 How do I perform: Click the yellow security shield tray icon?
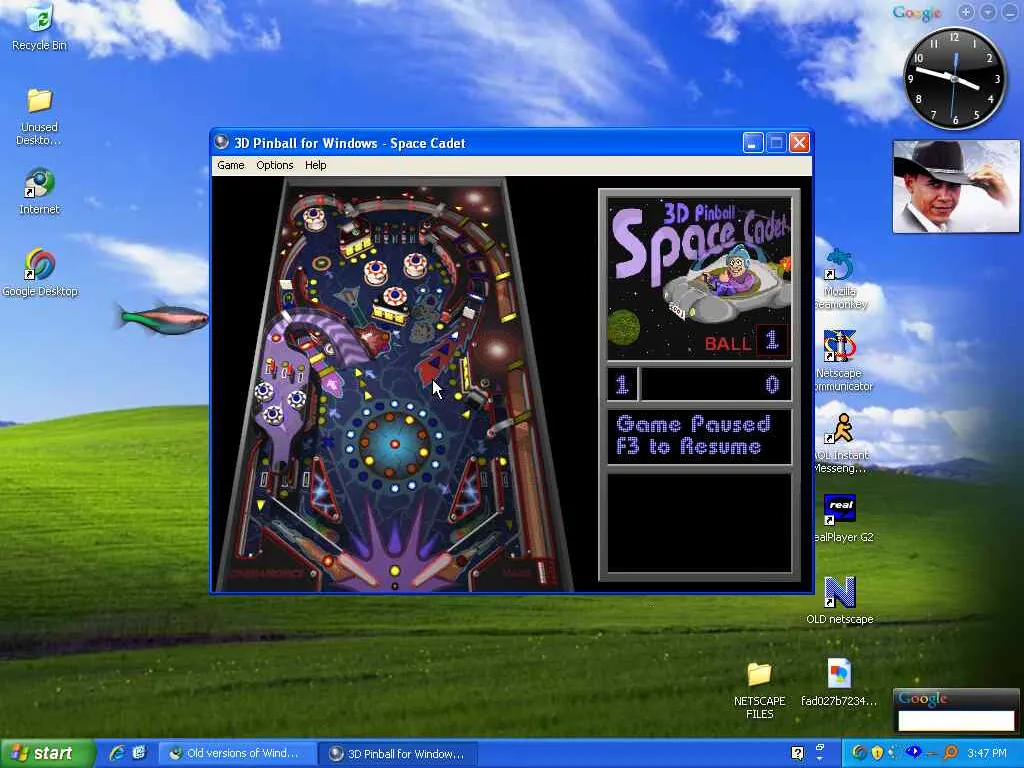coord(877,753)
